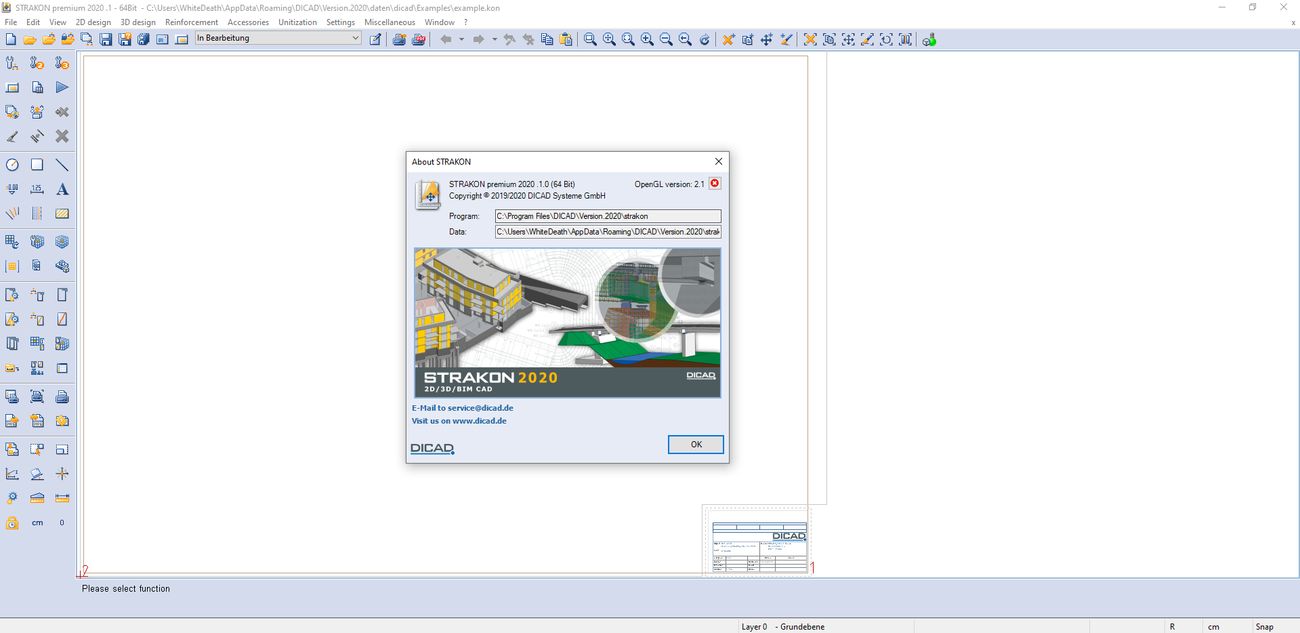
Task: Click the E-Mail to service@dicad.de link
Action: point(462,408)
